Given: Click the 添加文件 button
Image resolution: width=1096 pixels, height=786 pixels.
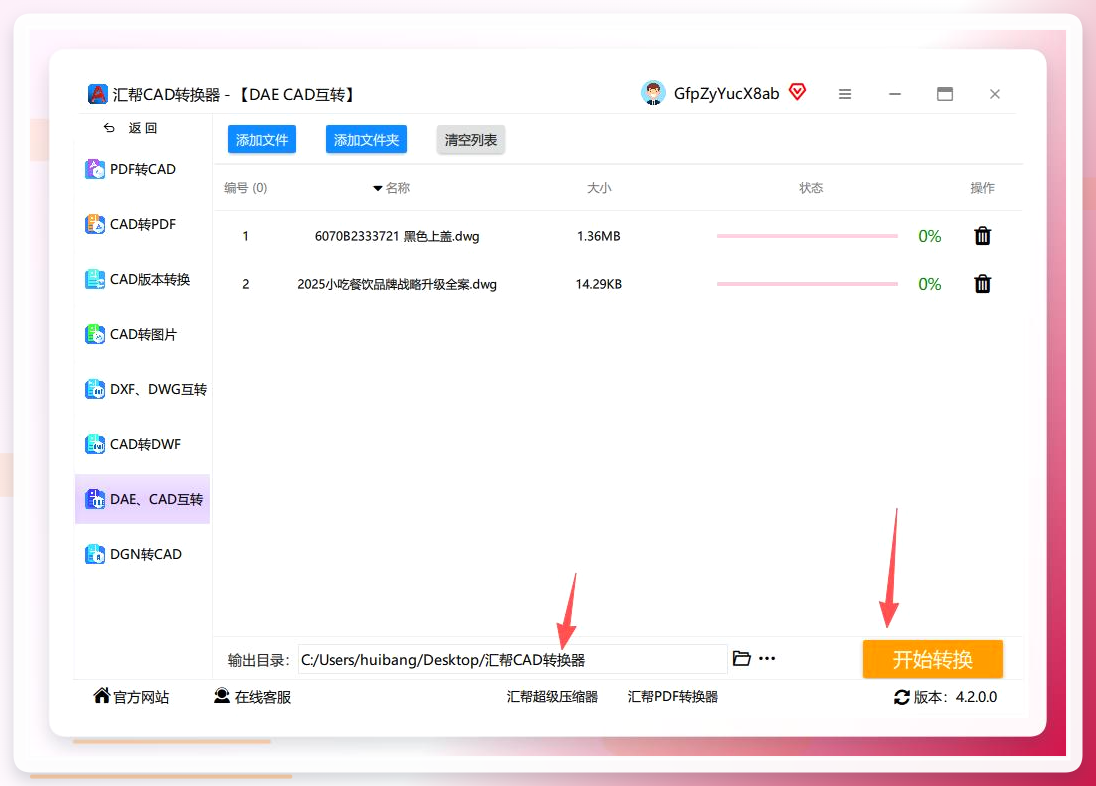Looking at the screenshot, I should 262,140.
